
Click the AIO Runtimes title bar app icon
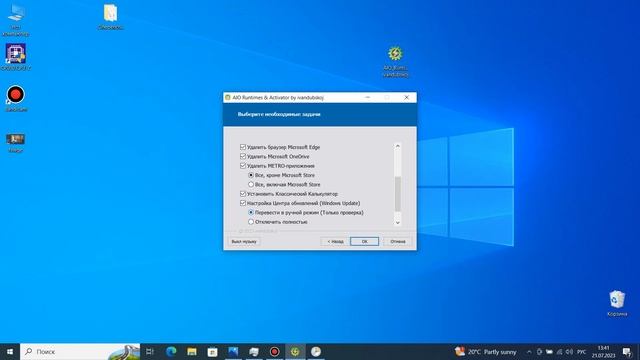(x=228, y=98)
